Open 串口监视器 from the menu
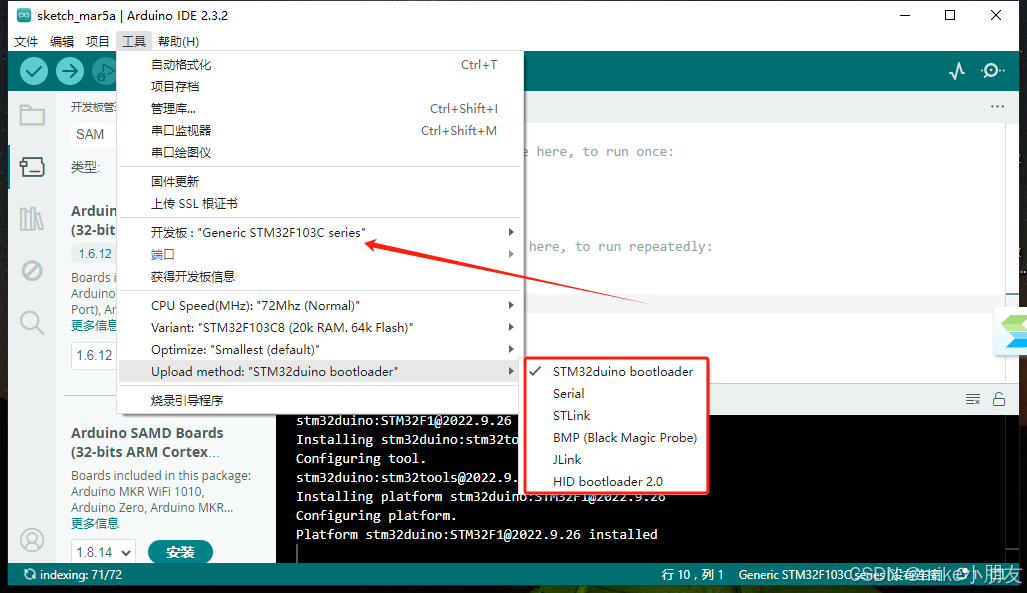 coord(321,130)
